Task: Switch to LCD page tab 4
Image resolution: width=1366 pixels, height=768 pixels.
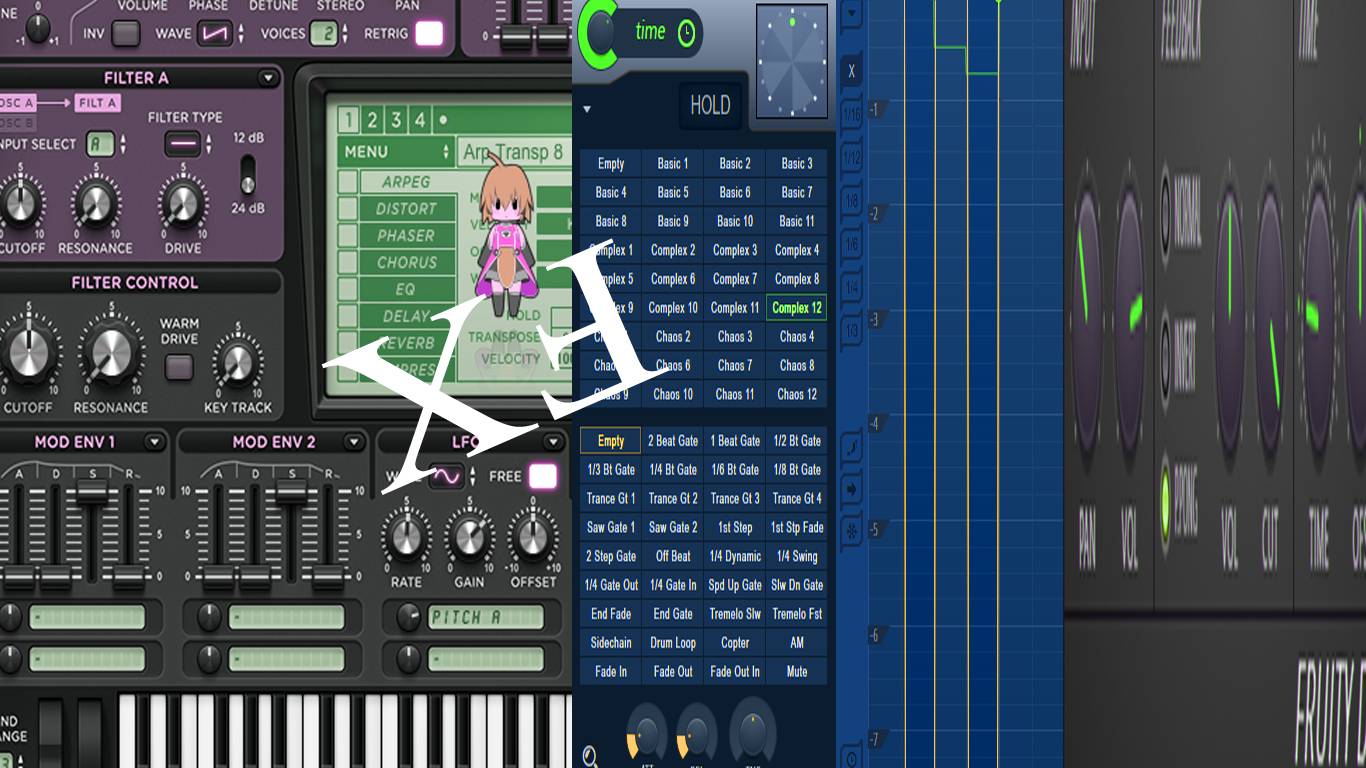Action: (420, 121)
